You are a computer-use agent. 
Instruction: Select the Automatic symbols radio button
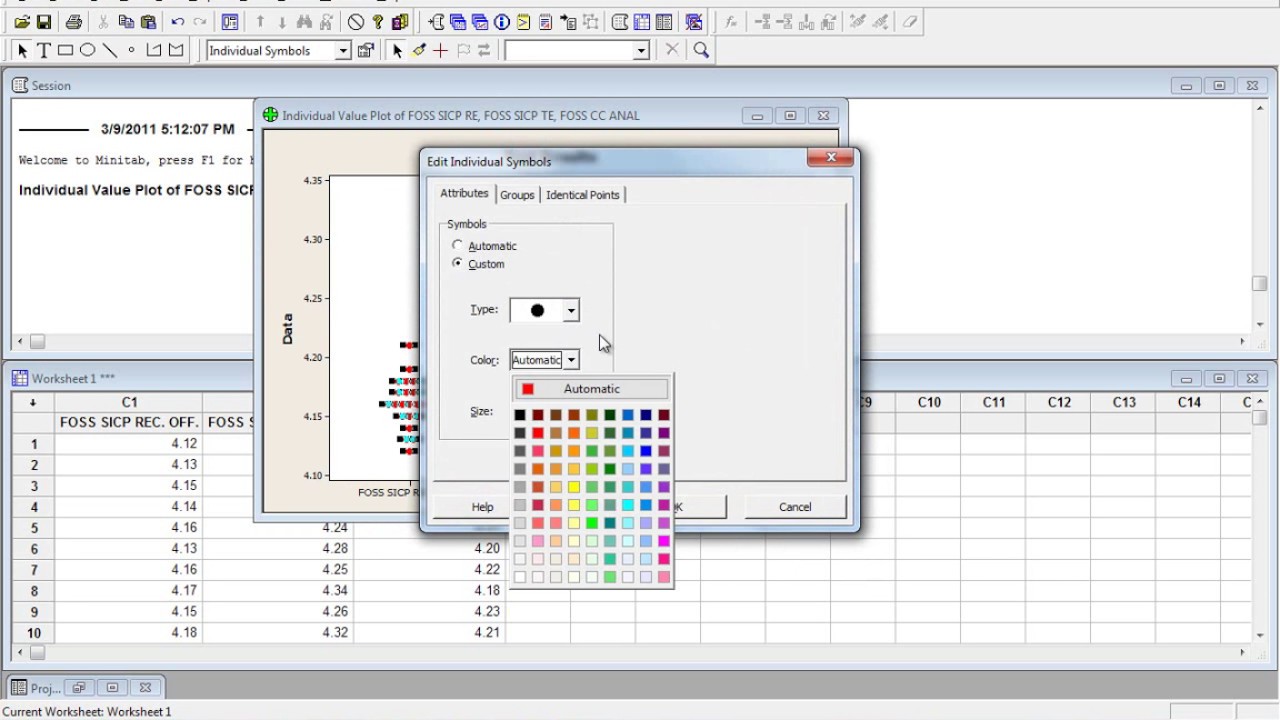(458, 245)
